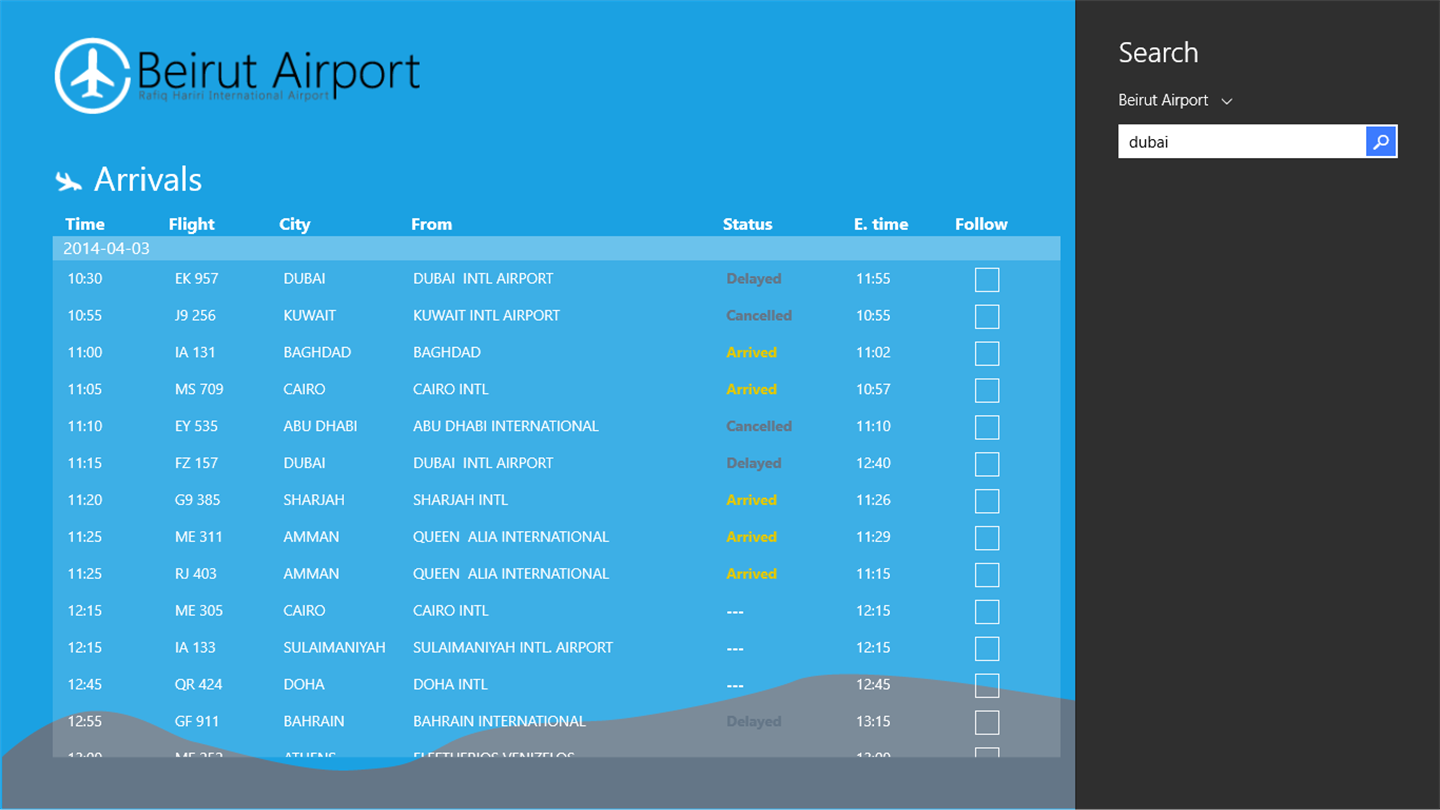1440x810 pixels.
Task: Select flight number FZ 157
Action: click(x=196, y=463)
